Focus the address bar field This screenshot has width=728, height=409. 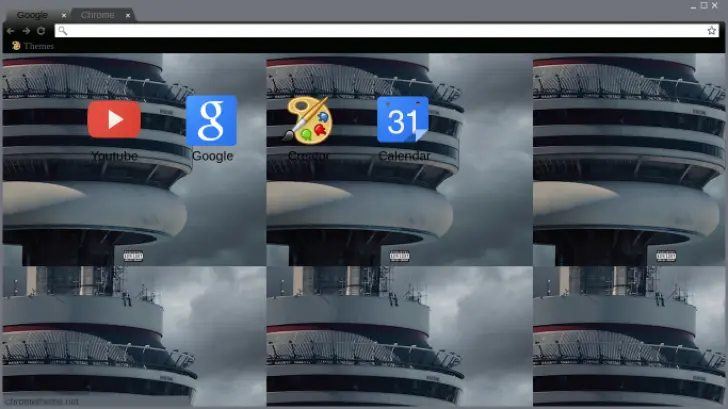(x=380, y=31)
